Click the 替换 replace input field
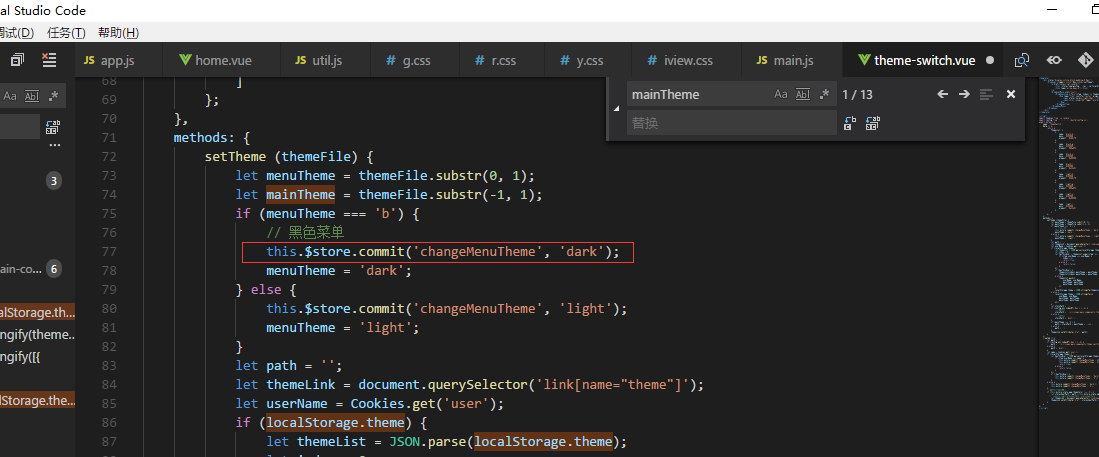The width and height of the screenshot is (1099, 457). [x=732, y=123]
